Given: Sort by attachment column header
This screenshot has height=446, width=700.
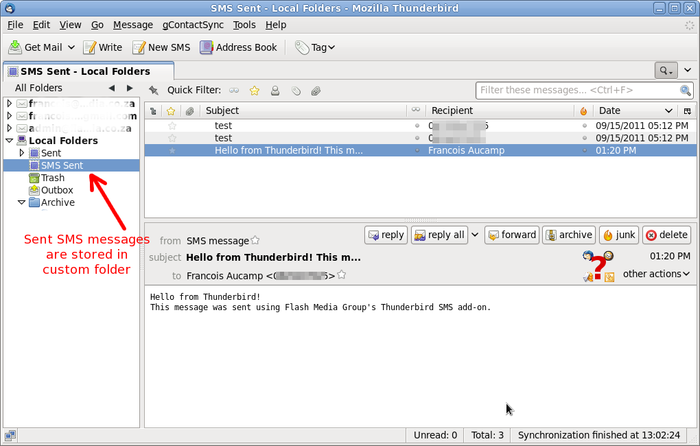Looking at the screenshot, I should (x=190, y=111).
